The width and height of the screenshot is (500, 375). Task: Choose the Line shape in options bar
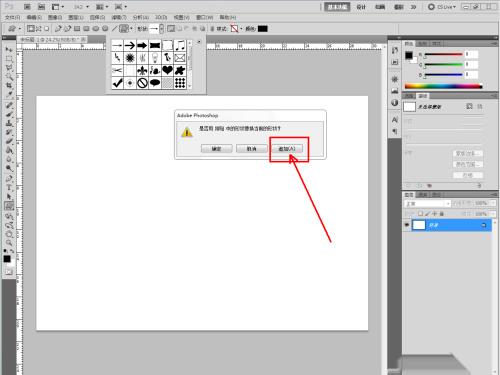tap(114, 29)
